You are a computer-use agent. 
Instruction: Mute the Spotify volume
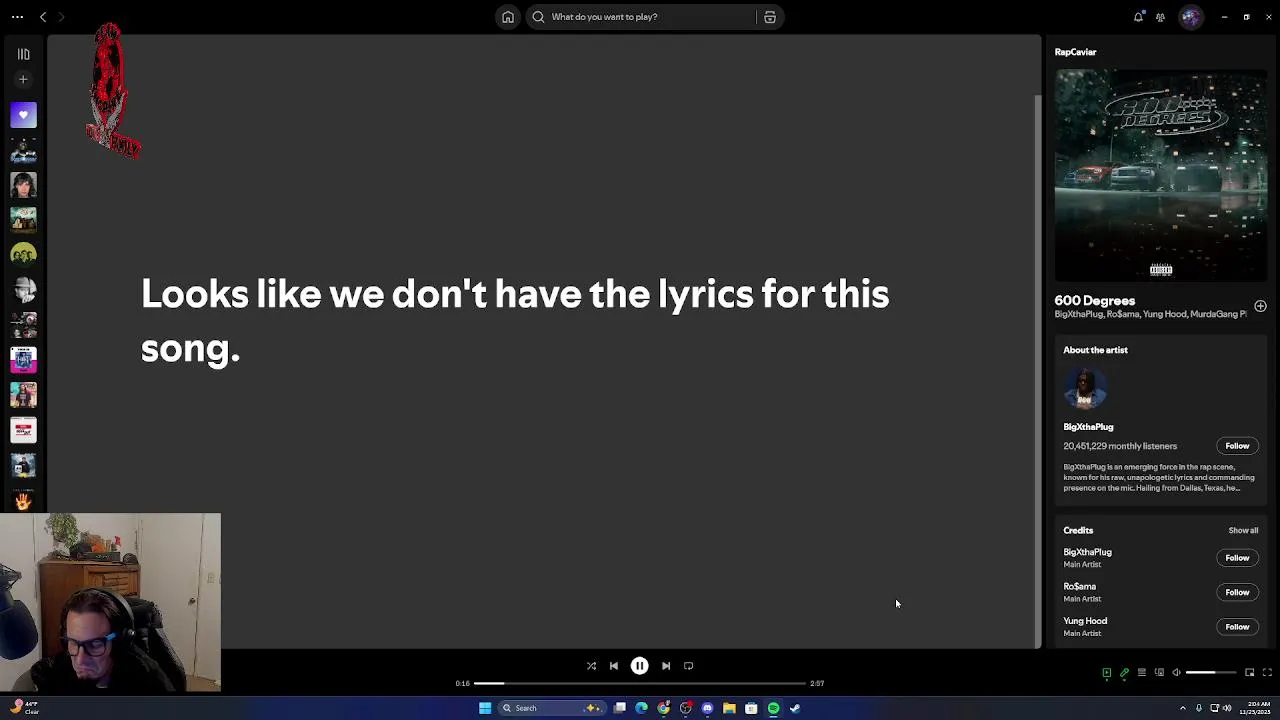(1176, 673)
